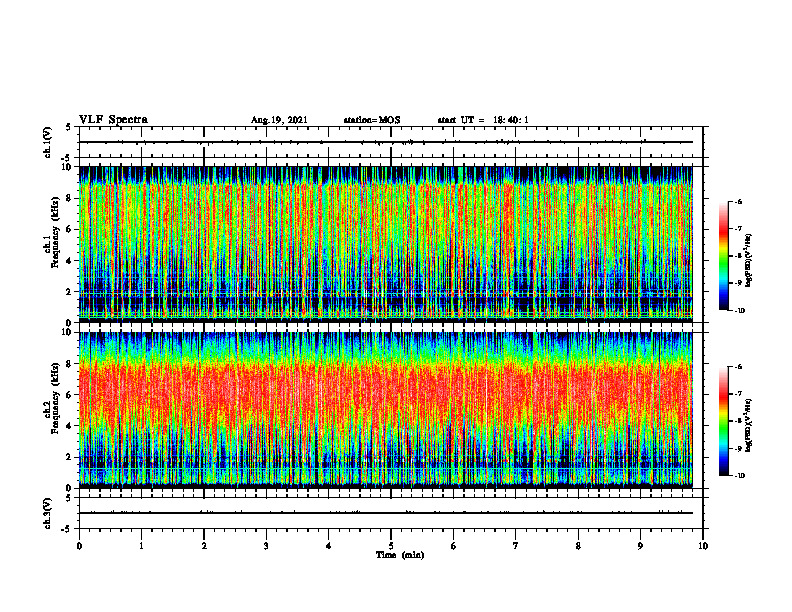
Task: Click the "-7" label on ch.1 color bar
Action: tap(739, 229)
